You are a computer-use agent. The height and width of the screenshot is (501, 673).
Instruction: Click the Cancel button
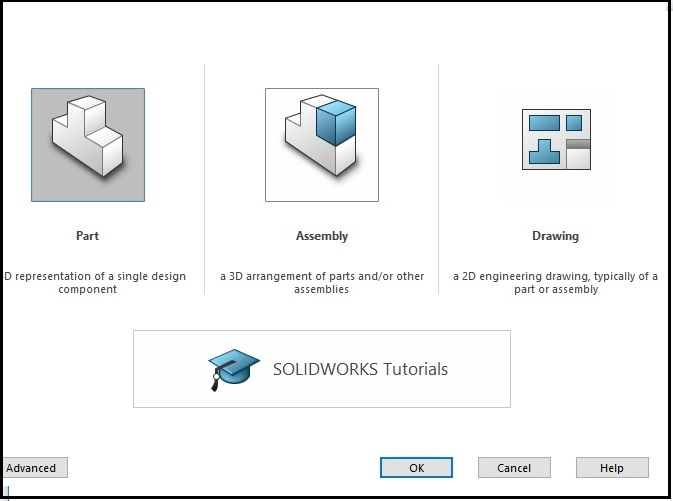tap(514, 468)
